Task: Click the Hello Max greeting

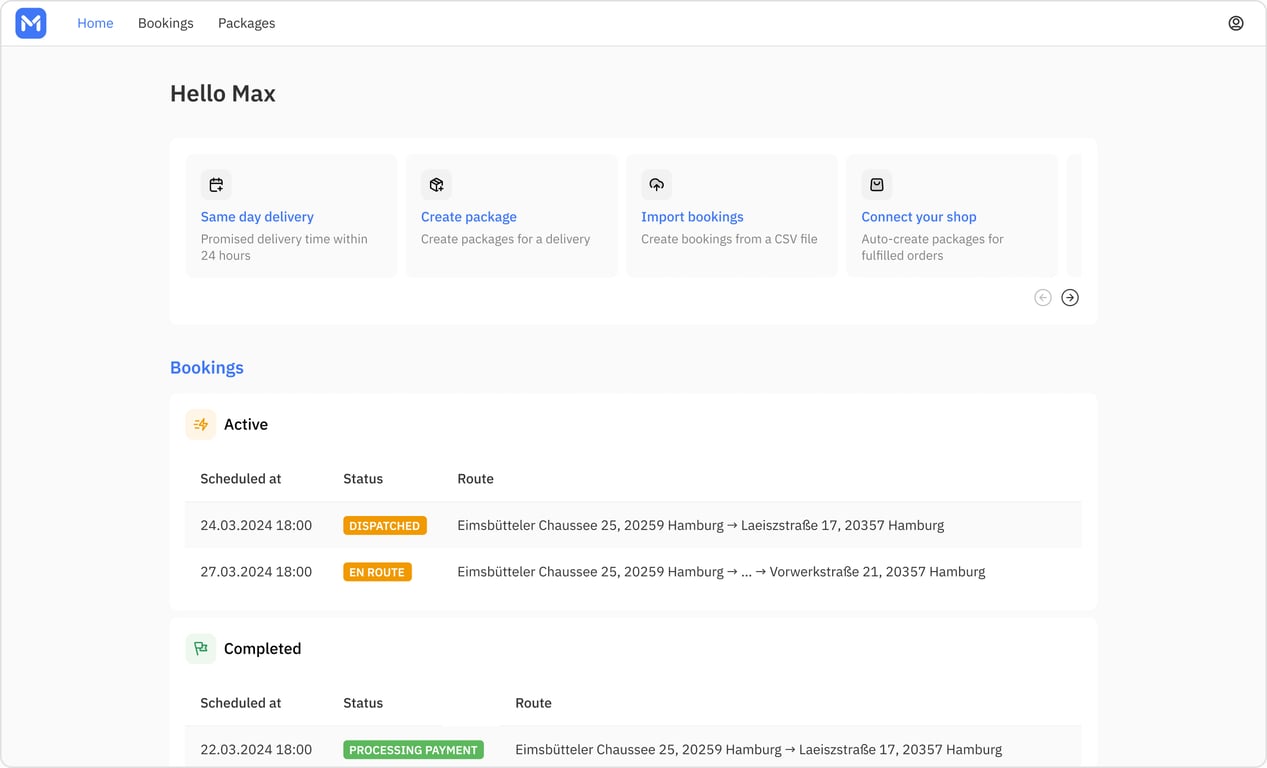Action: click(x=223, y=93)
